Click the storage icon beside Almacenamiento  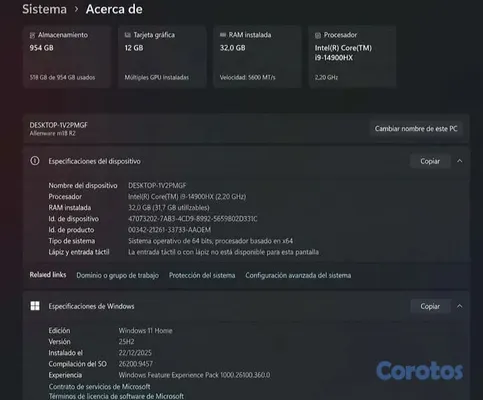click(x=32, y=35)
